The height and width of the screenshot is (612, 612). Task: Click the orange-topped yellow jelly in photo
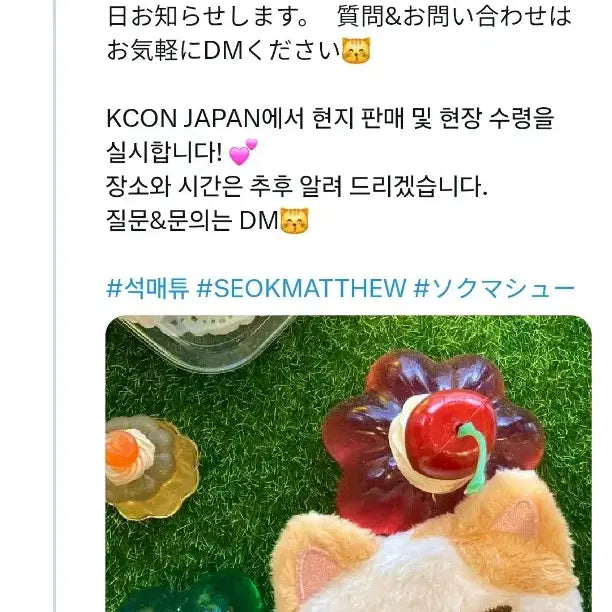pos(151,467)
